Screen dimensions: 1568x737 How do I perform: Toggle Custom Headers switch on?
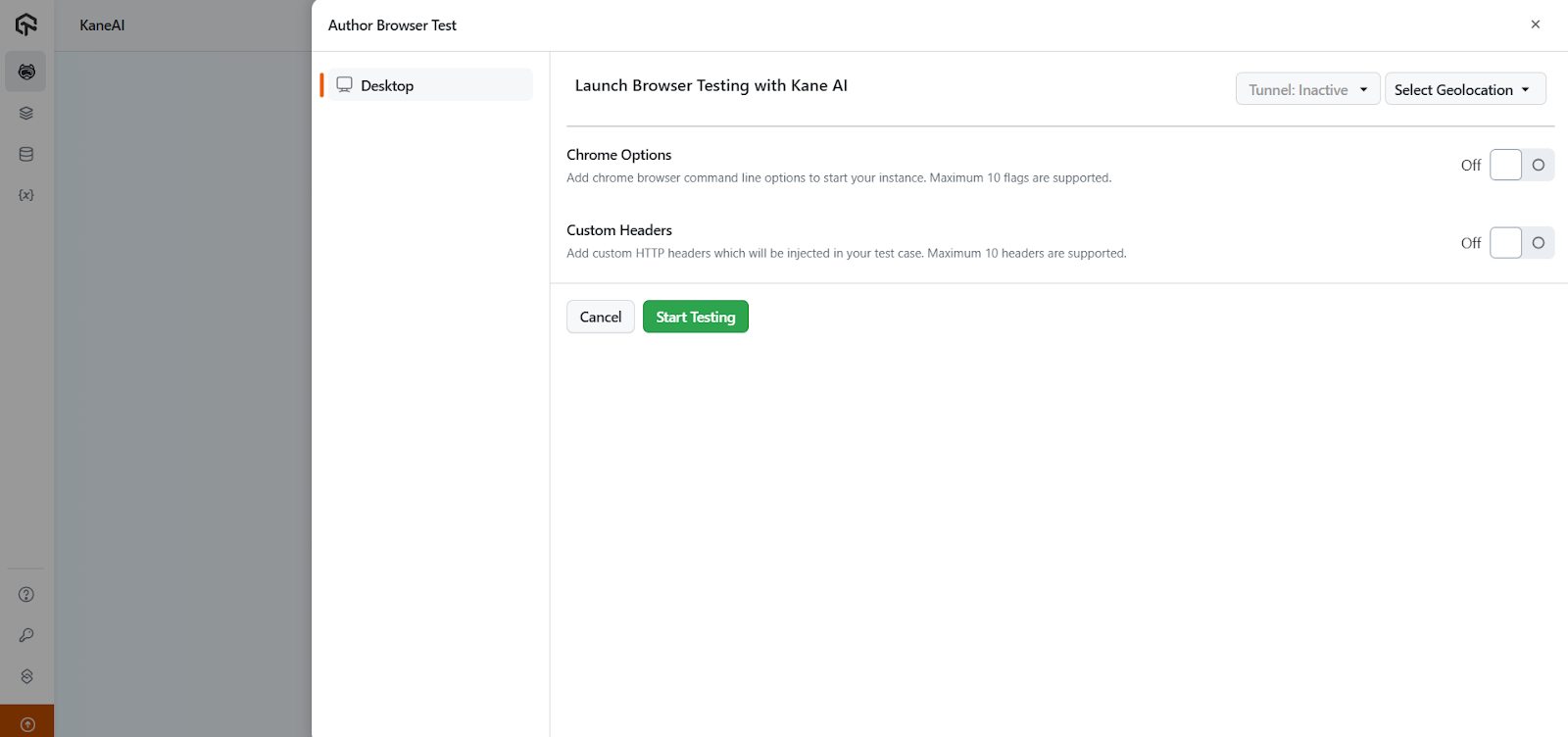tap(1521, 242)
